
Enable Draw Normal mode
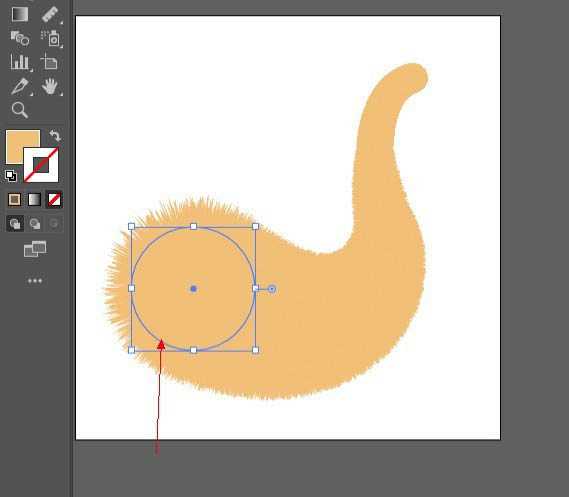(15, 224)
